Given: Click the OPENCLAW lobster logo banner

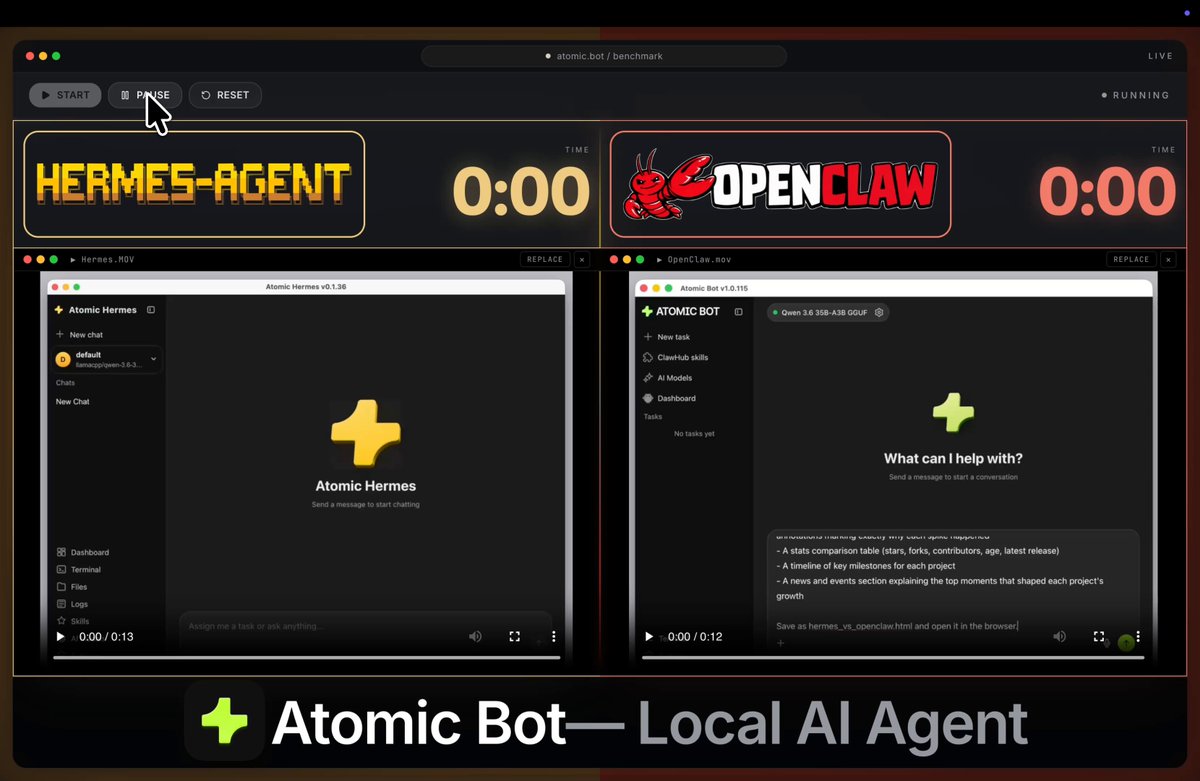Looking at the screenshot, I should [781, 184].
